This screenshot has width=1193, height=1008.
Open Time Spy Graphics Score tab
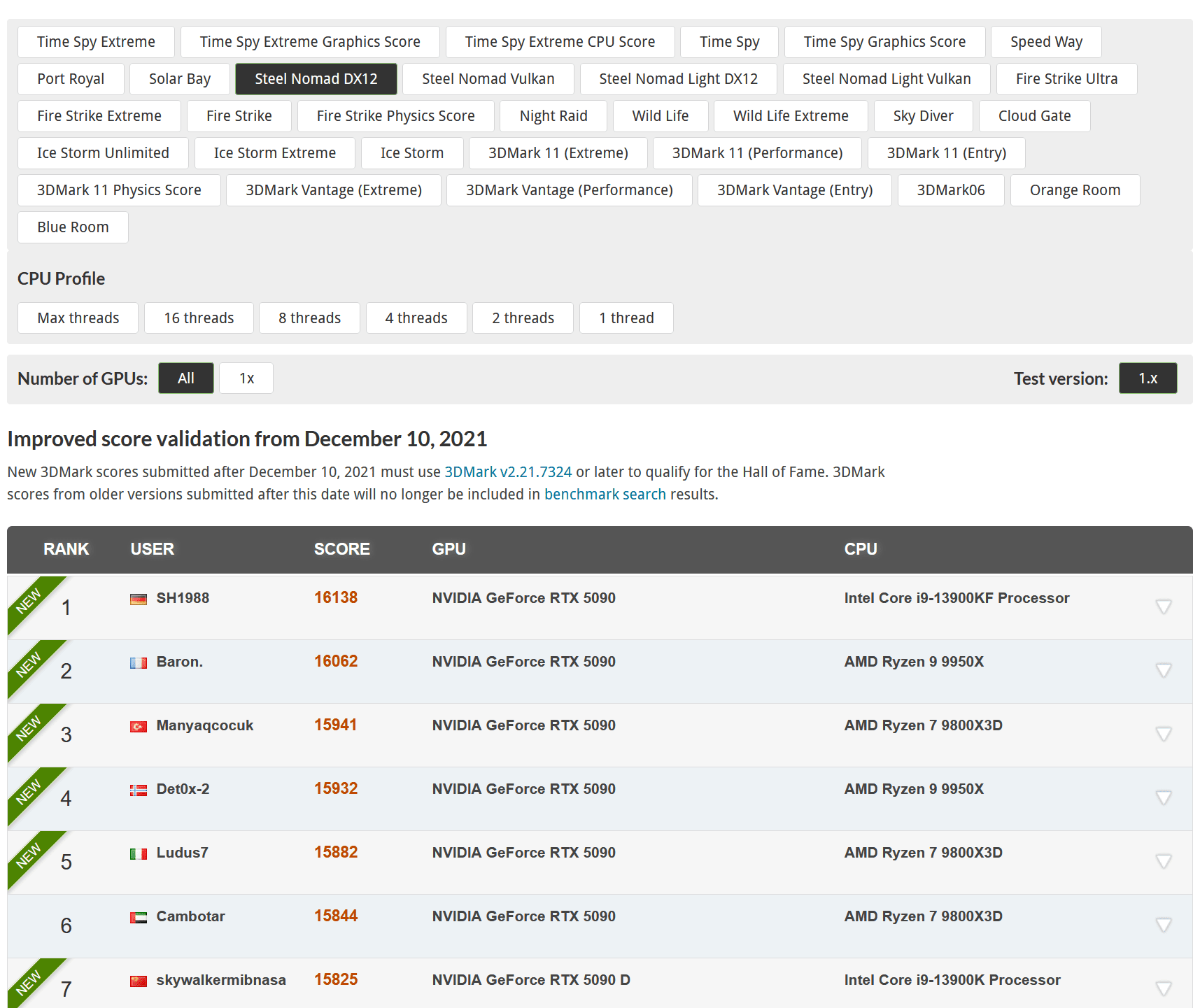[885, 42]
